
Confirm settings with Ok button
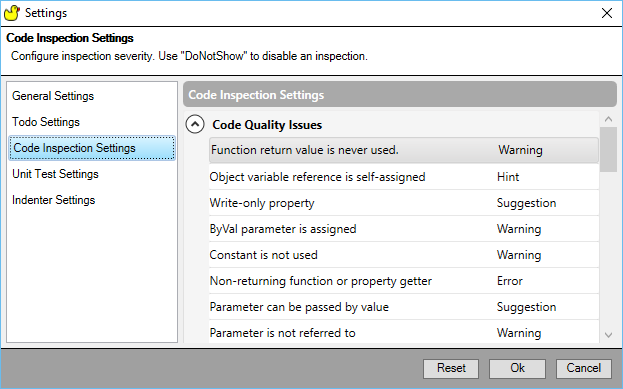[517, 368]
